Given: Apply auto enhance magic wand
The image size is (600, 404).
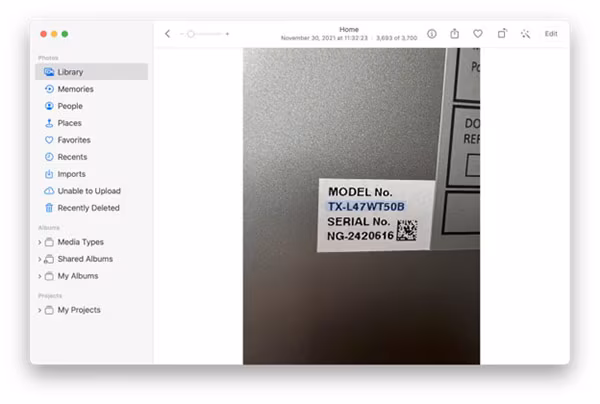Looking at the screenshot, I should click(x=525, y=34).
